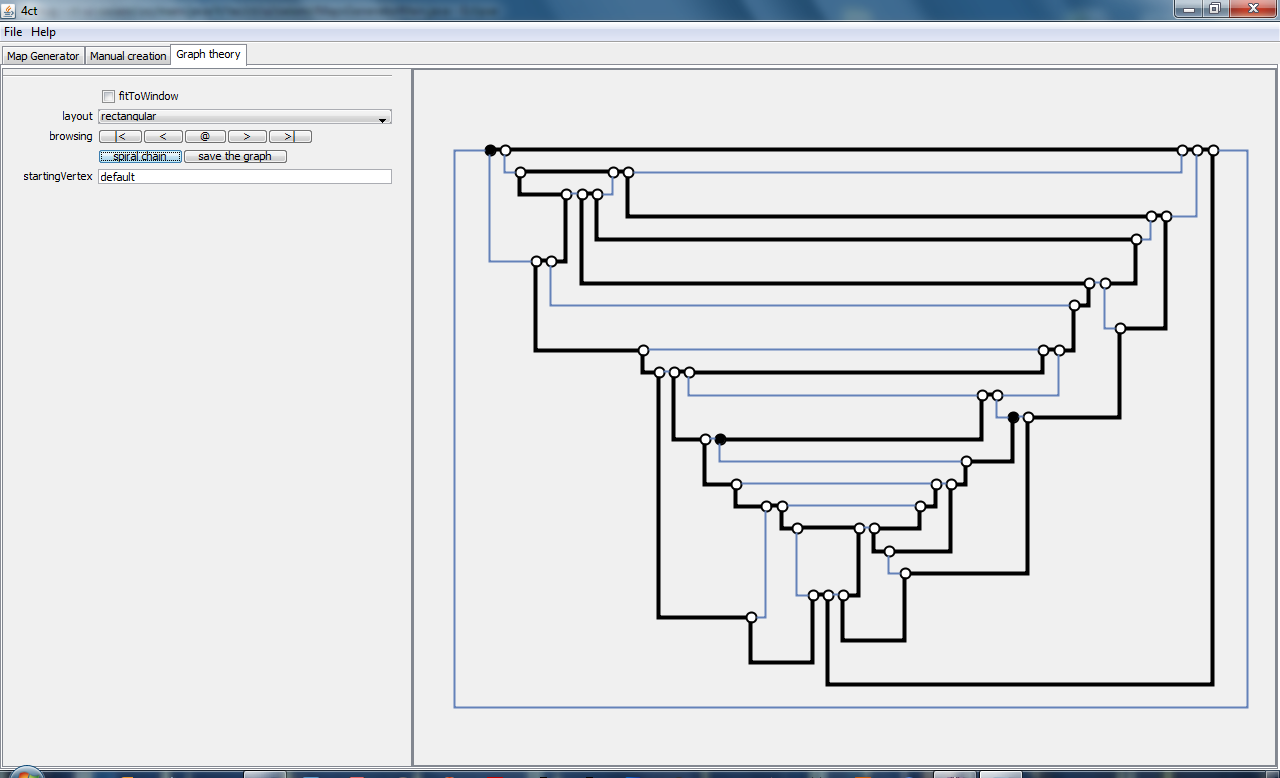The width and height of the screenshot is (1280, 778).
Task: Select the rightmost filled black graph vertex
Action: coord(1013,417)
